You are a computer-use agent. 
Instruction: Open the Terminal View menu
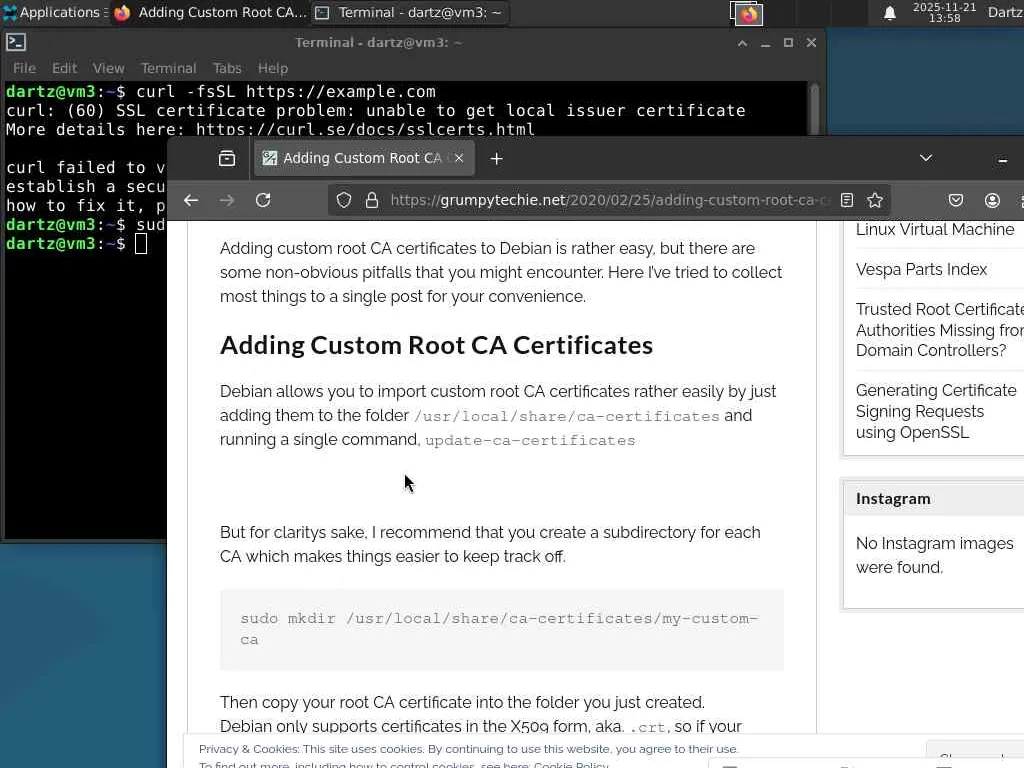click(108, 68)
